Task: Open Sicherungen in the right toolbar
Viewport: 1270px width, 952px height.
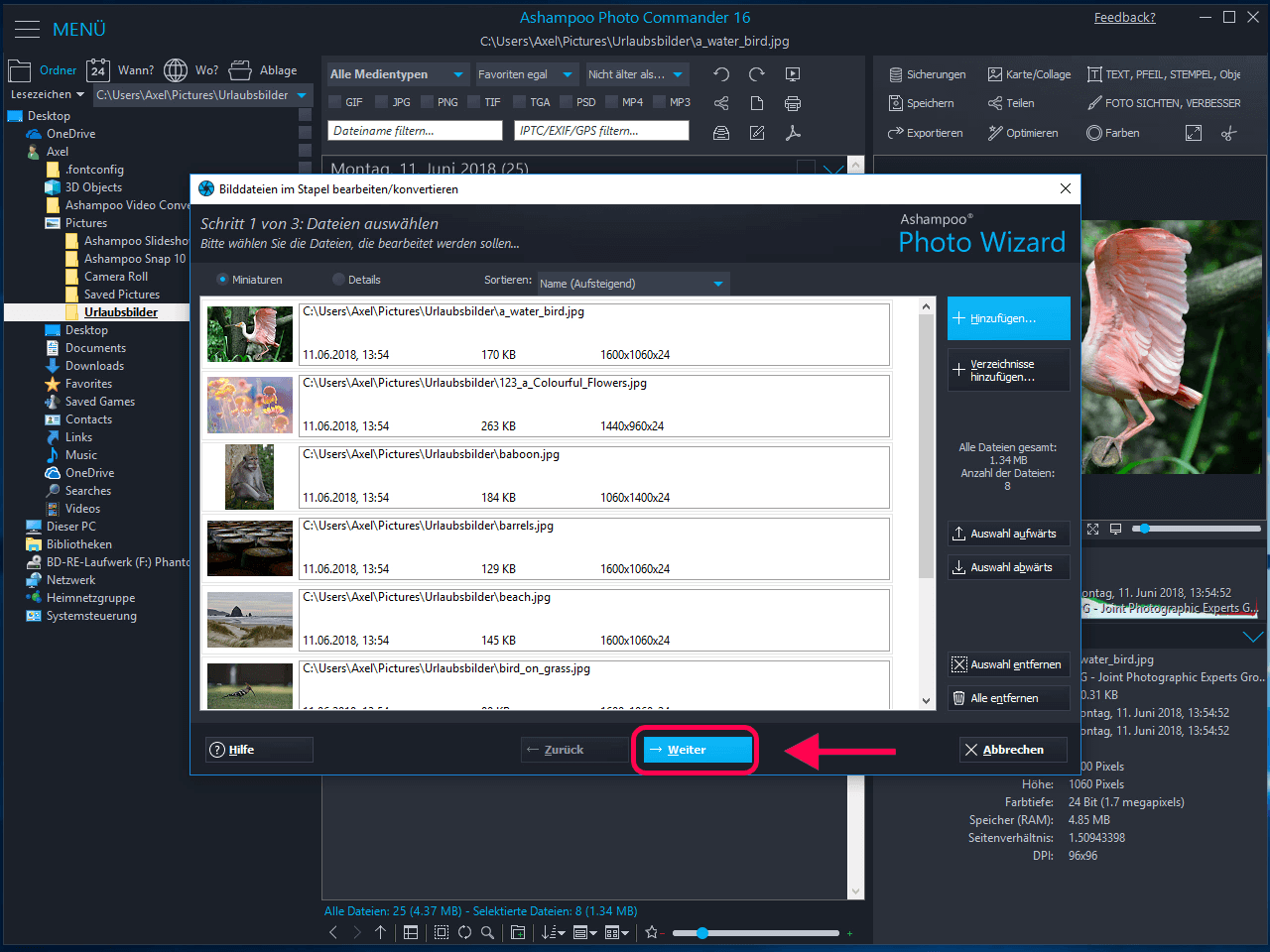Action: coord(927,74)
